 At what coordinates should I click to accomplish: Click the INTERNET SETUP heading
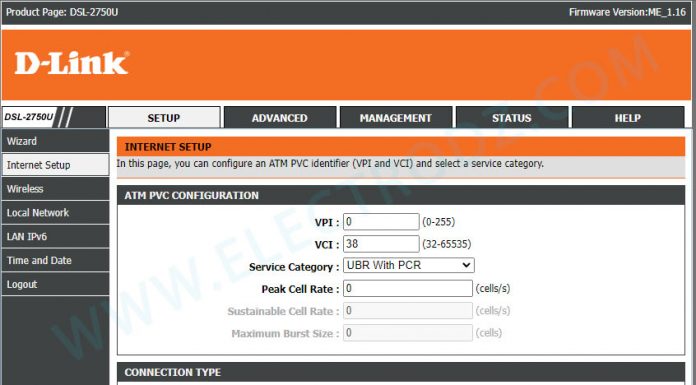[x=168, y=147]
